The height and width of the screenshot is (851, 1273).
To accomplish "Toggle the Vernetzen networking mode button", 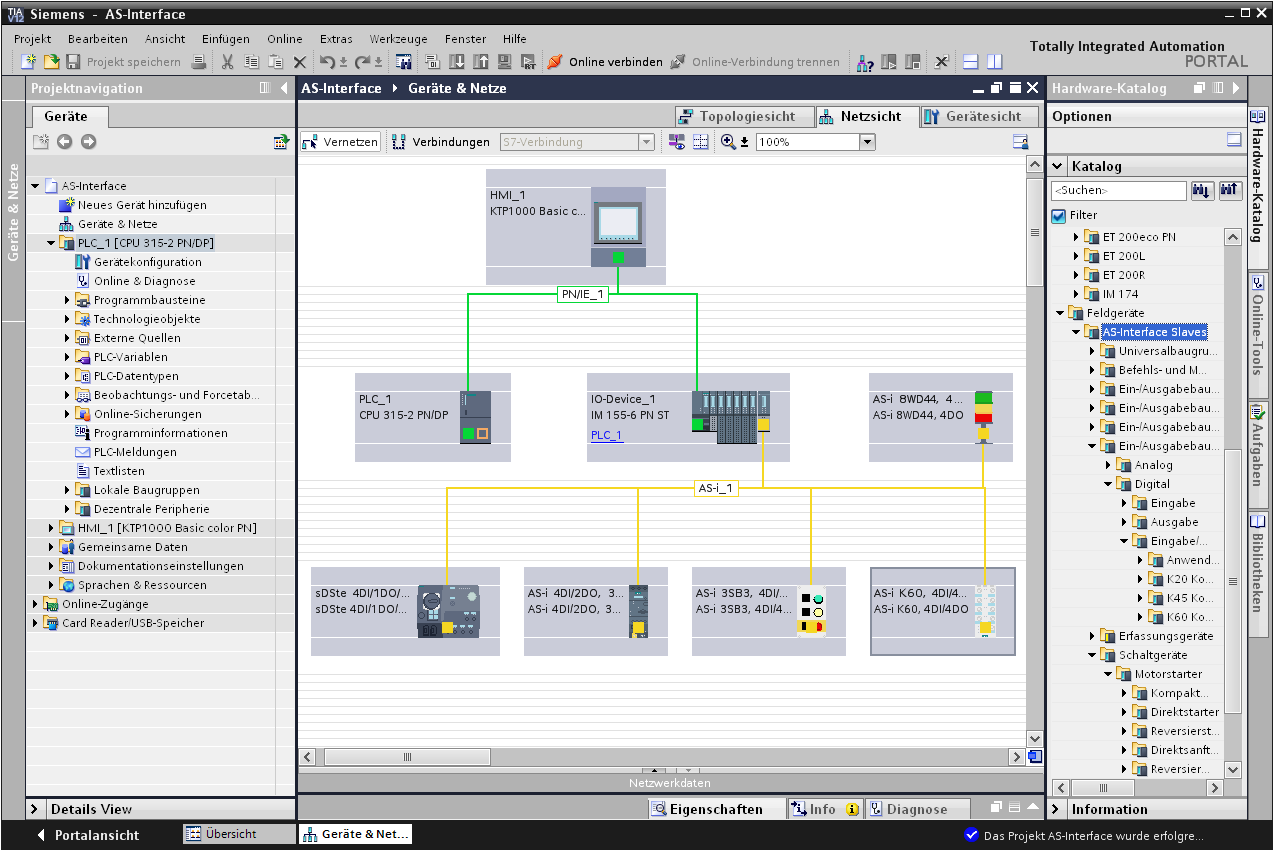I will coord(341,142).
